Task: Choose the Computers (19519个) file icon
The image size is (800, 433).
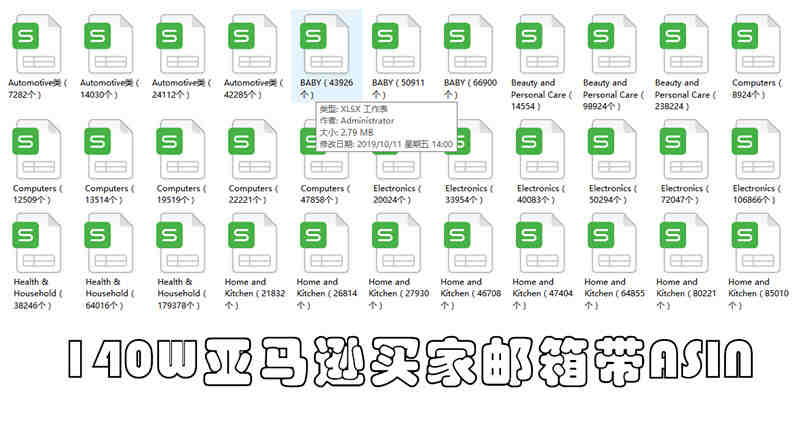Action: (181, 149)
